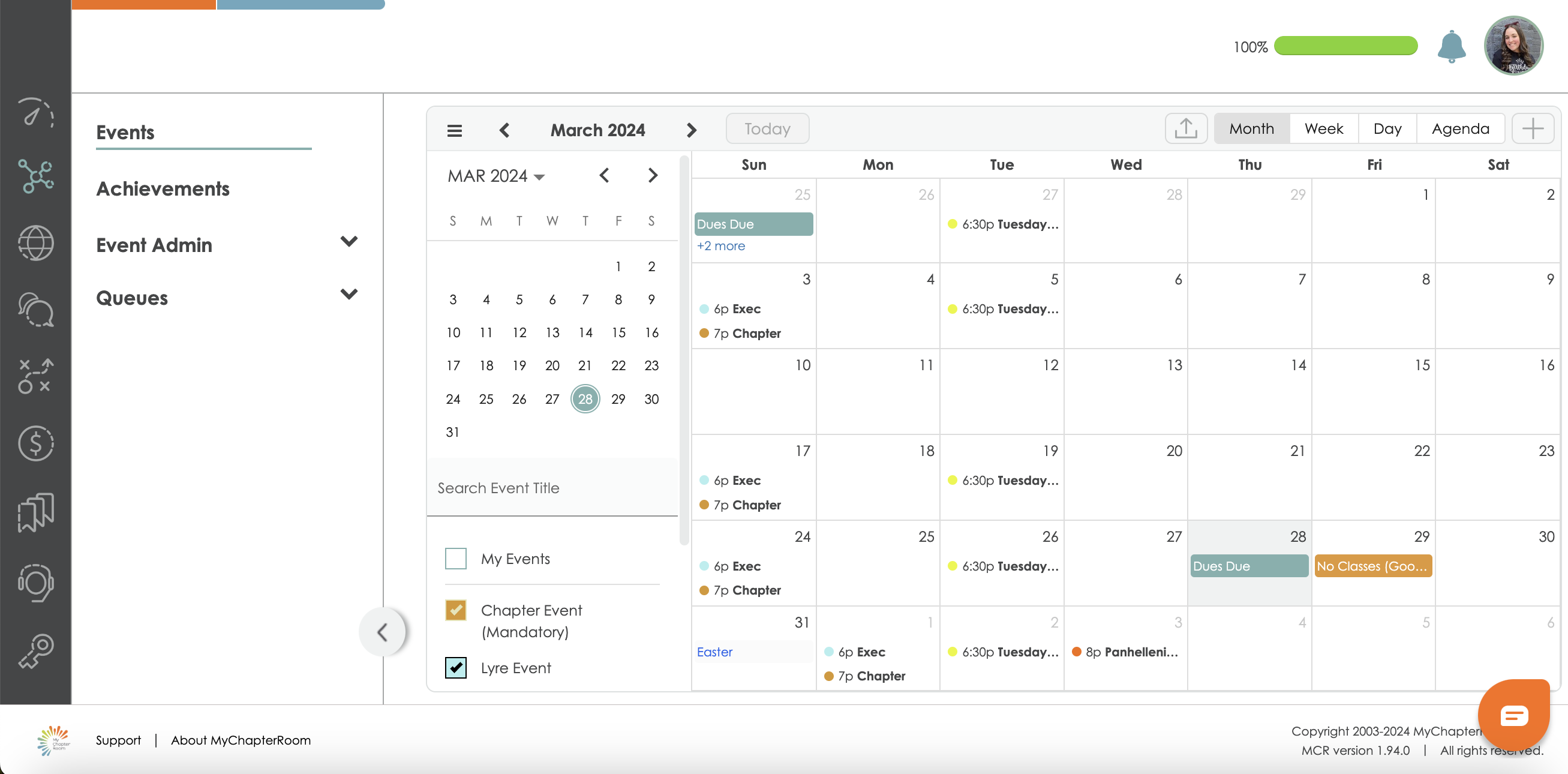
Task: Click the +2 more events link
Action: [720, 246]
